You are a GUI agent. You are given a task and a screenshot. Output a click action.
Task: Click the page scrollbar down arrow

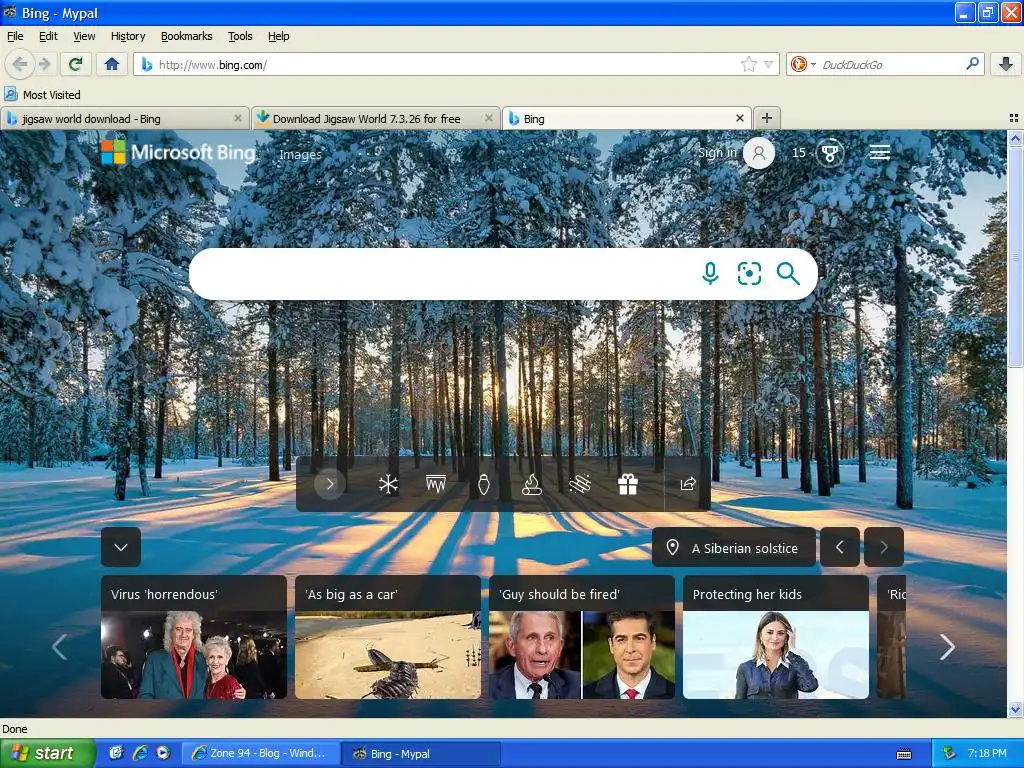[1015, 709]
